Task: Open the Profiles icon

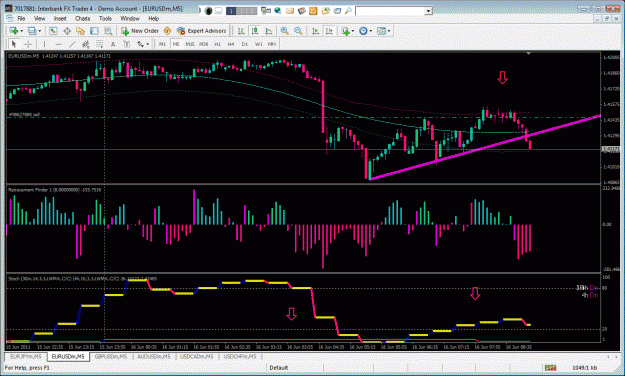Action: [32, 31]
